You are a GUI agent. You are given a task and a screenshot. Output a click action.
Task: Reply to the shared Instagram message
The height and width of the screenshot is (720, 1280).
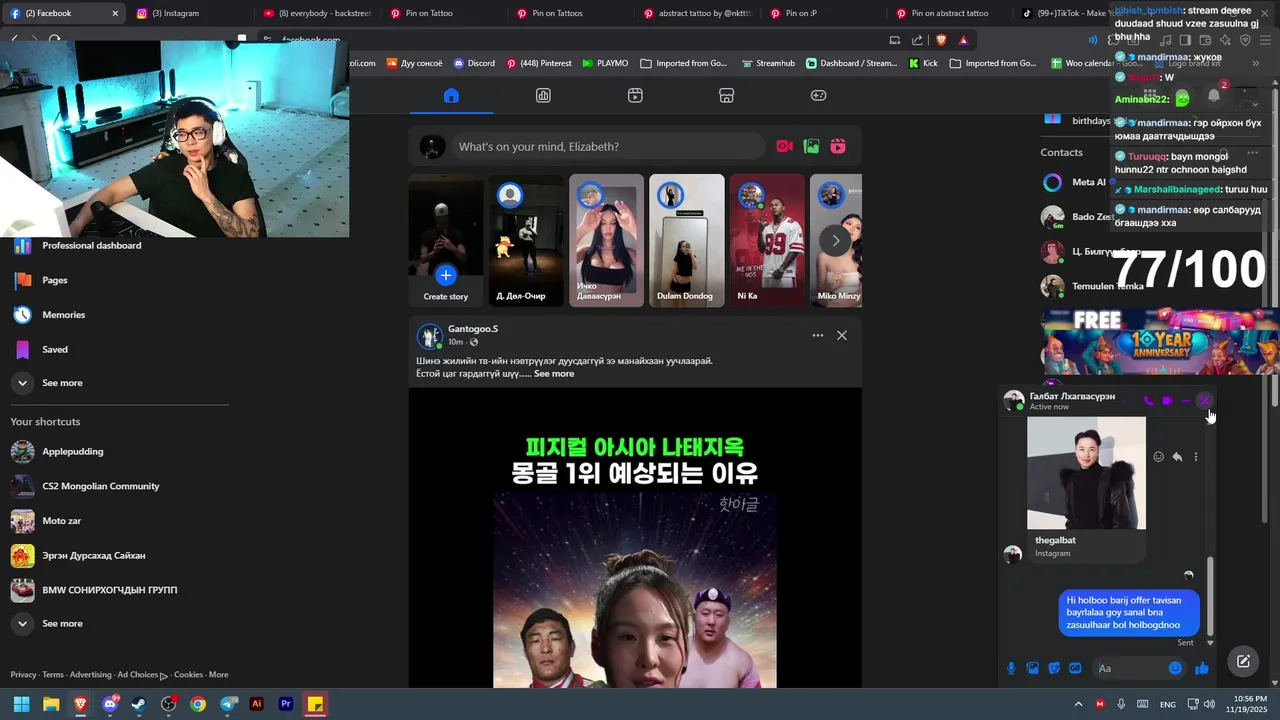(1177, 457)
